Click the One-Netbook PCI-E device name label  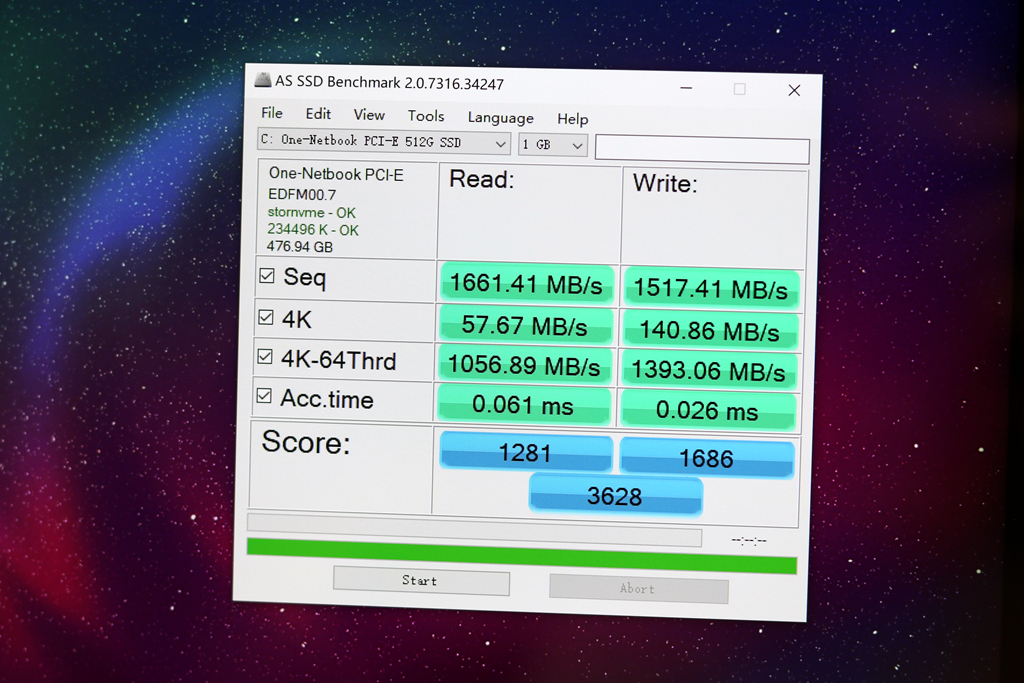[x=336, y=174]
